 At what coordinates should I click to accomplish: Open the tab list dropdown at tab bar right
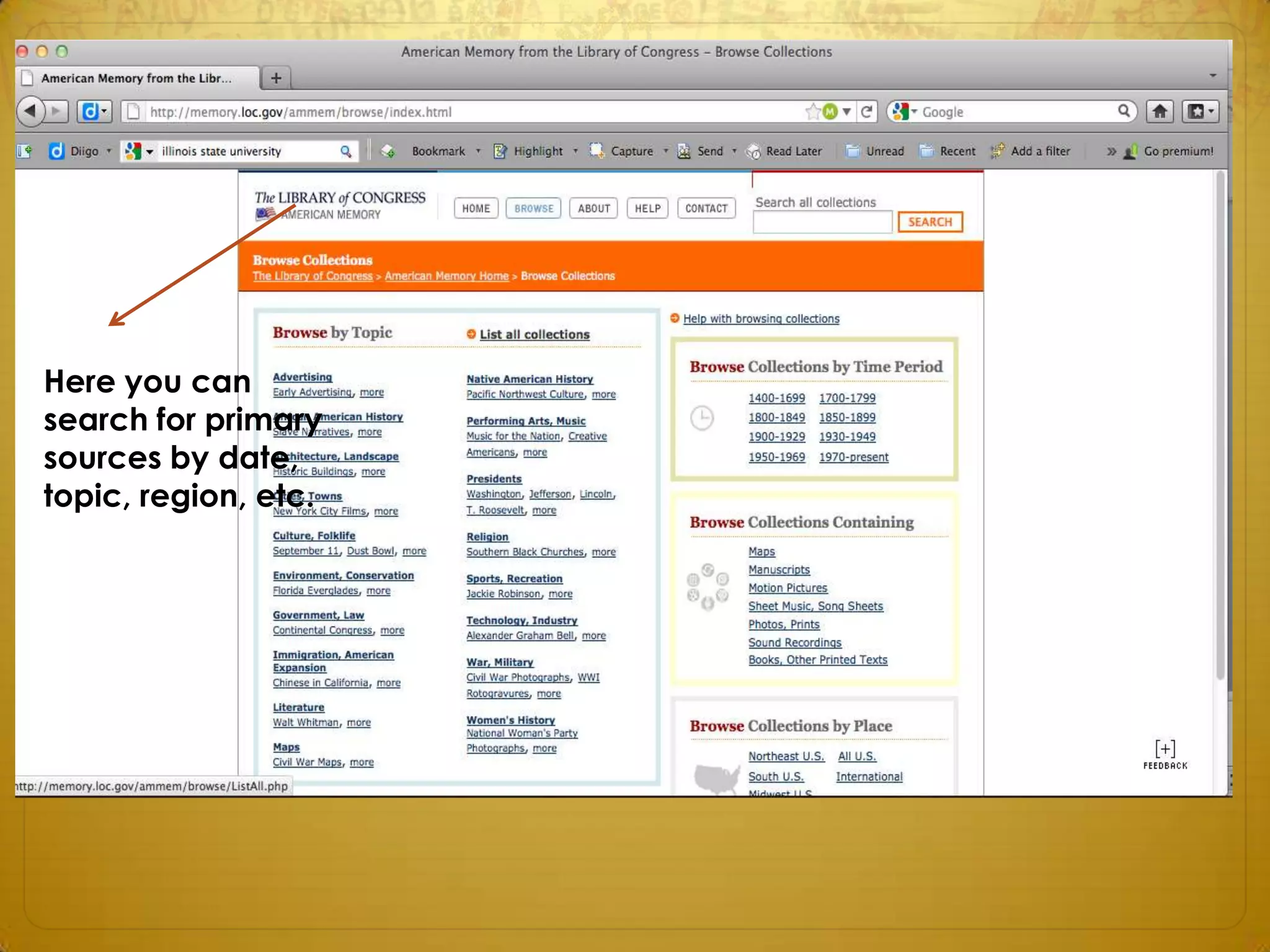pos(1213,76)
